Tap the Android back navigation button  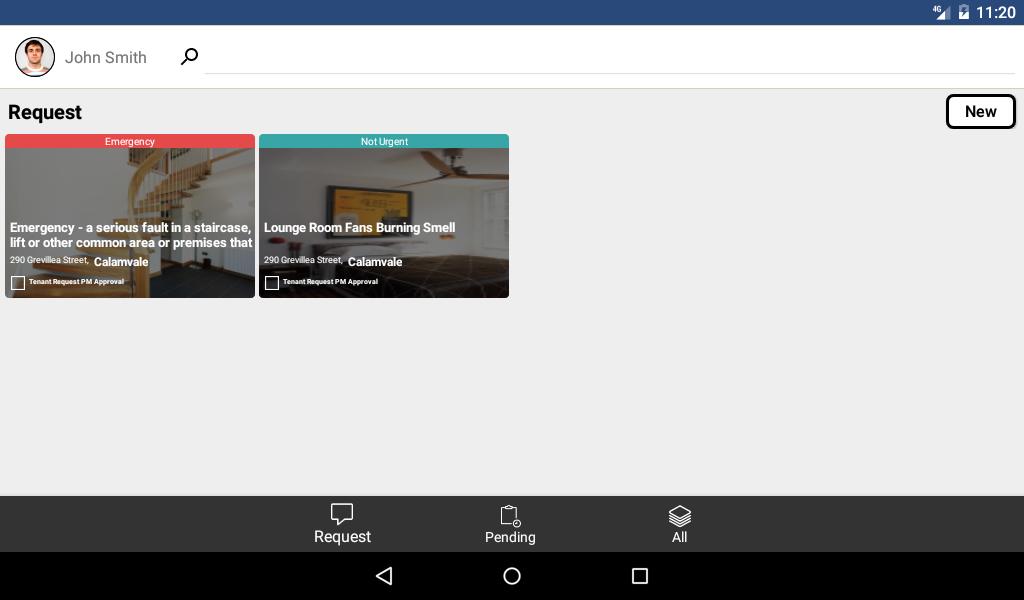384,576
